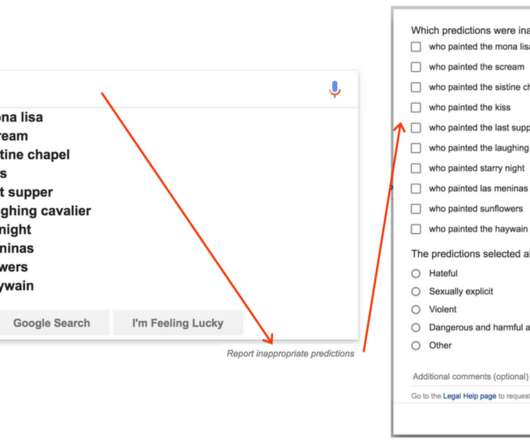530x442 pixels.
Task: Click the microphone voice search icon
Action: tap(335, 89)
